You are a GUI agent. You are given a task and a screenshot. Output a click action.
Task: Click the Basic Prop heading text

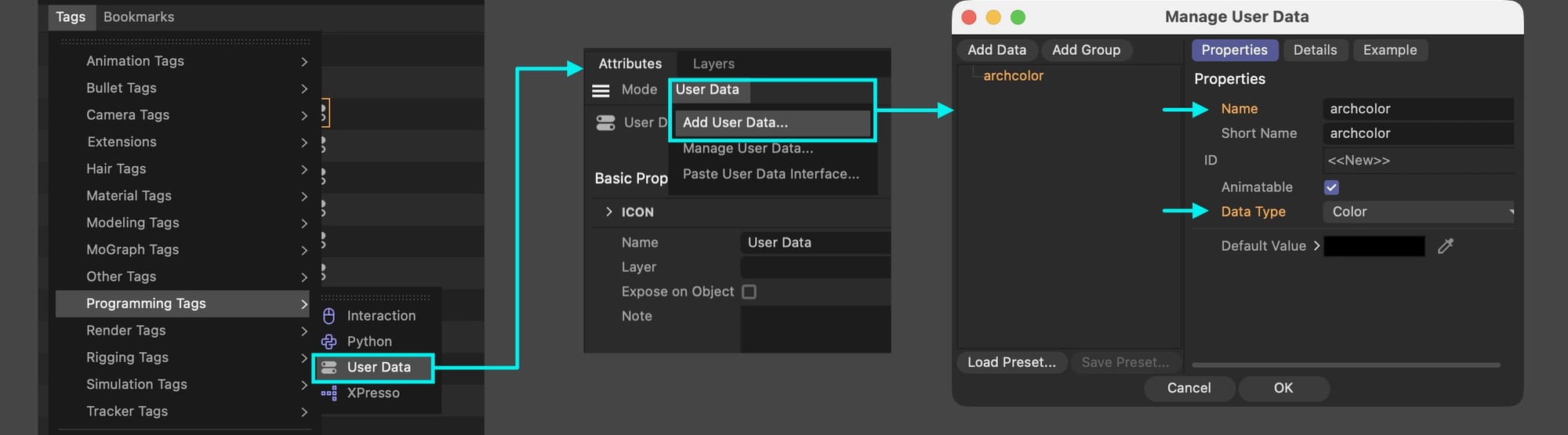tap(631, 179)
